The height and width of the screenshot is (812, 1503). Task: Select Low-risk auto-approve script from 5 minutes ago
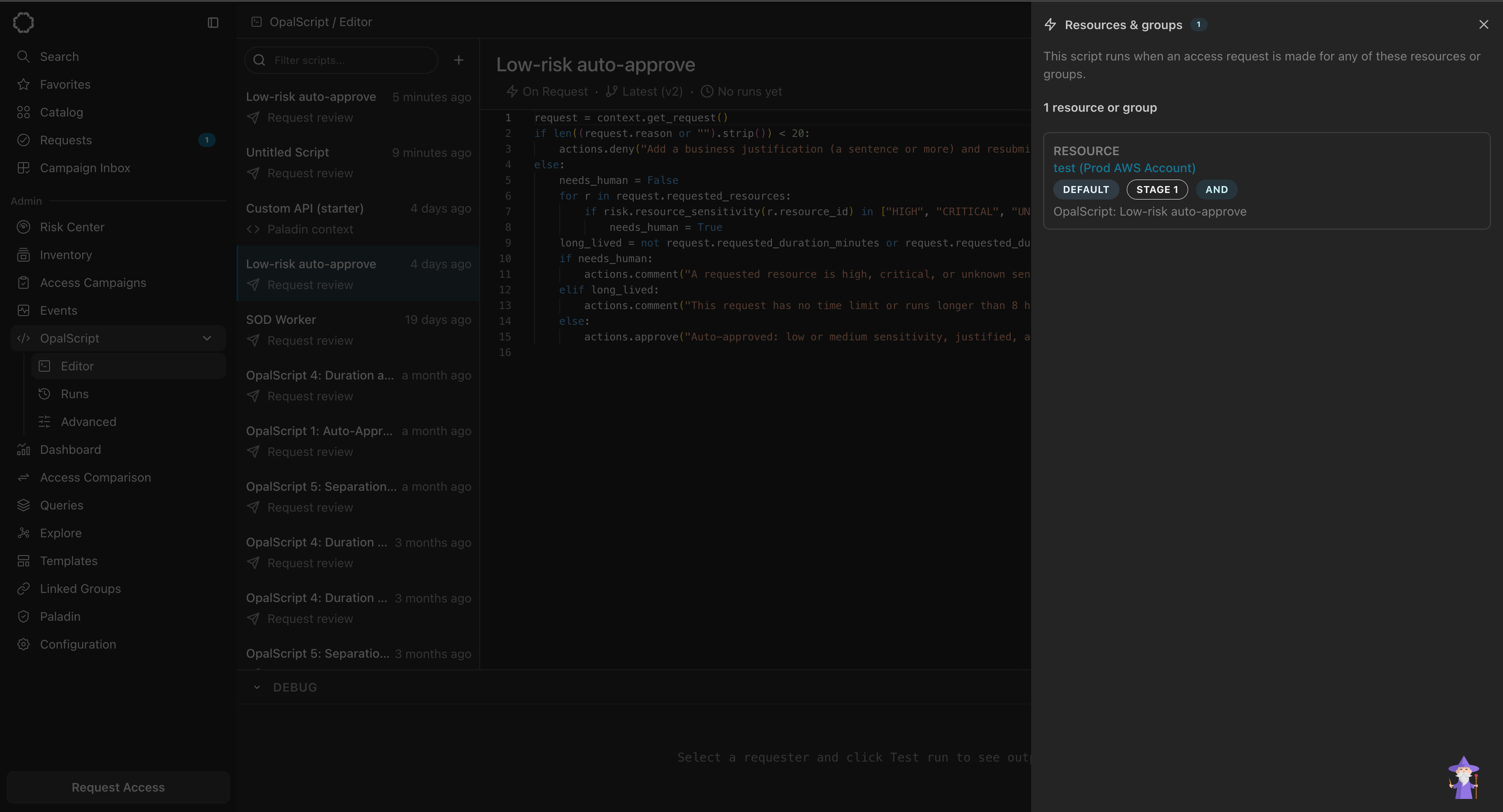(x=358, y=107)
